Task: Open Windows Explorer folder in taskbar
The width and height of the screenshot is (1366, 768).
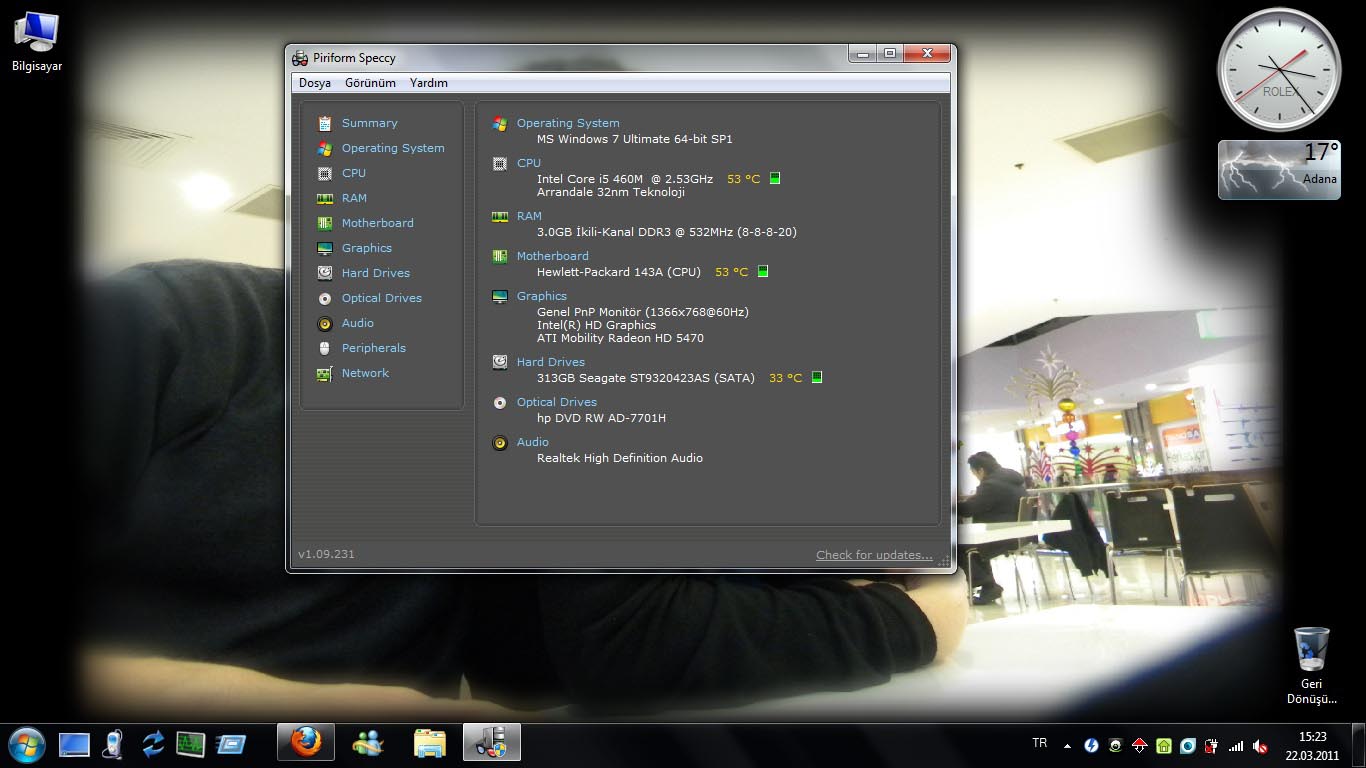Action: pos(430,743)
